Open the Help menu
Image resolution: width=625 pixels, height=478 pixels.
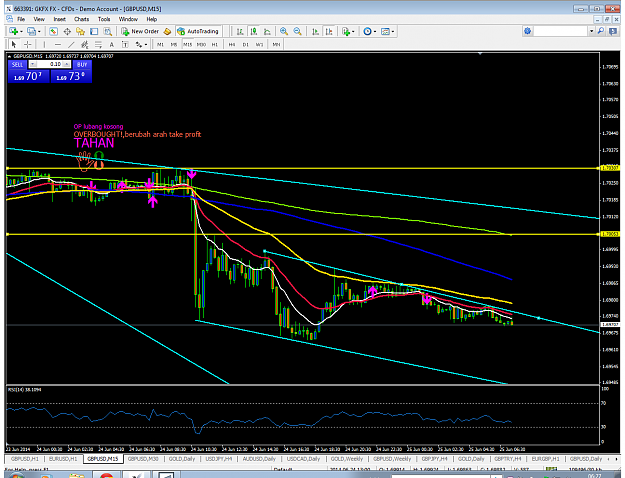[x=151, y=19]
